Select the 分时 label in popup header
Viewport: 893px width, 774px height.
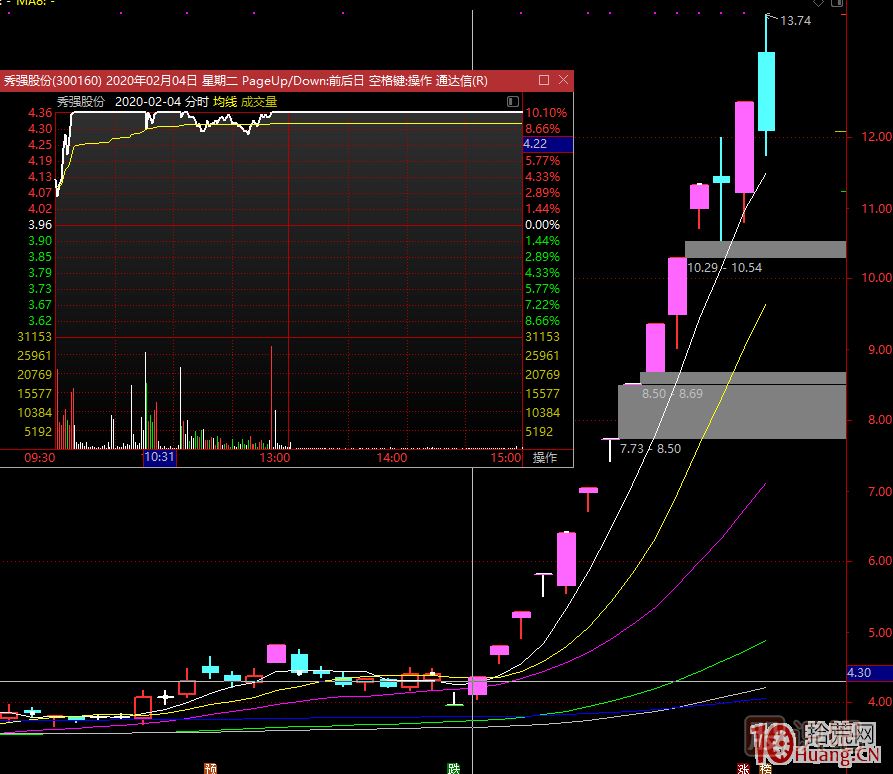click(197, 102)
